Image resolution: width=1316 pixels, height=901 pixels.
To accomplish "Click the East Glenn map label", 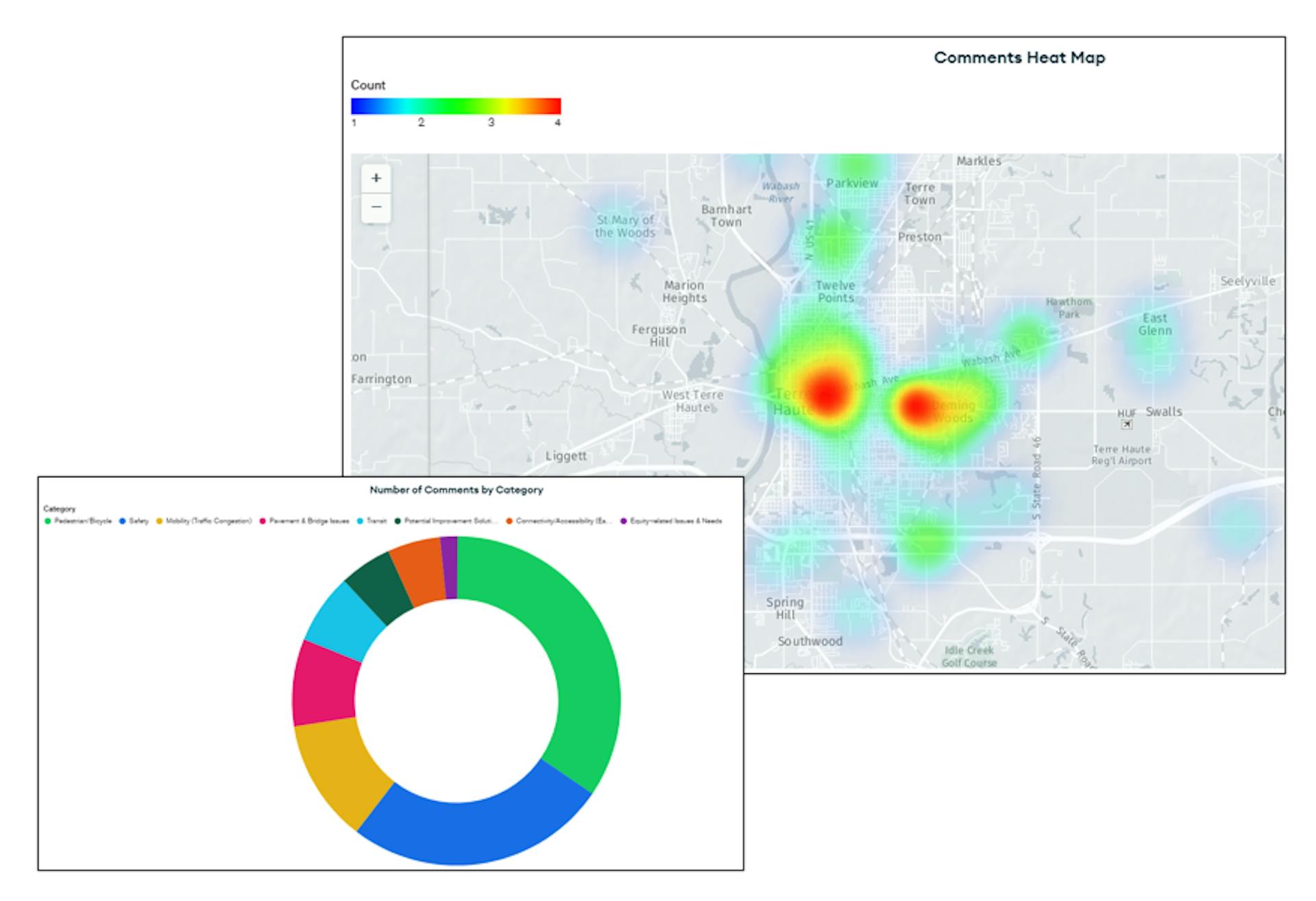I will click(1155, 324).
